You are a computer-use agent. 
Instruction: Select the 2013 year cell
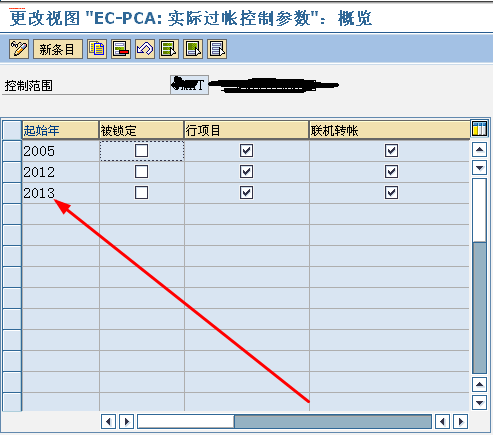coord(60,193)
